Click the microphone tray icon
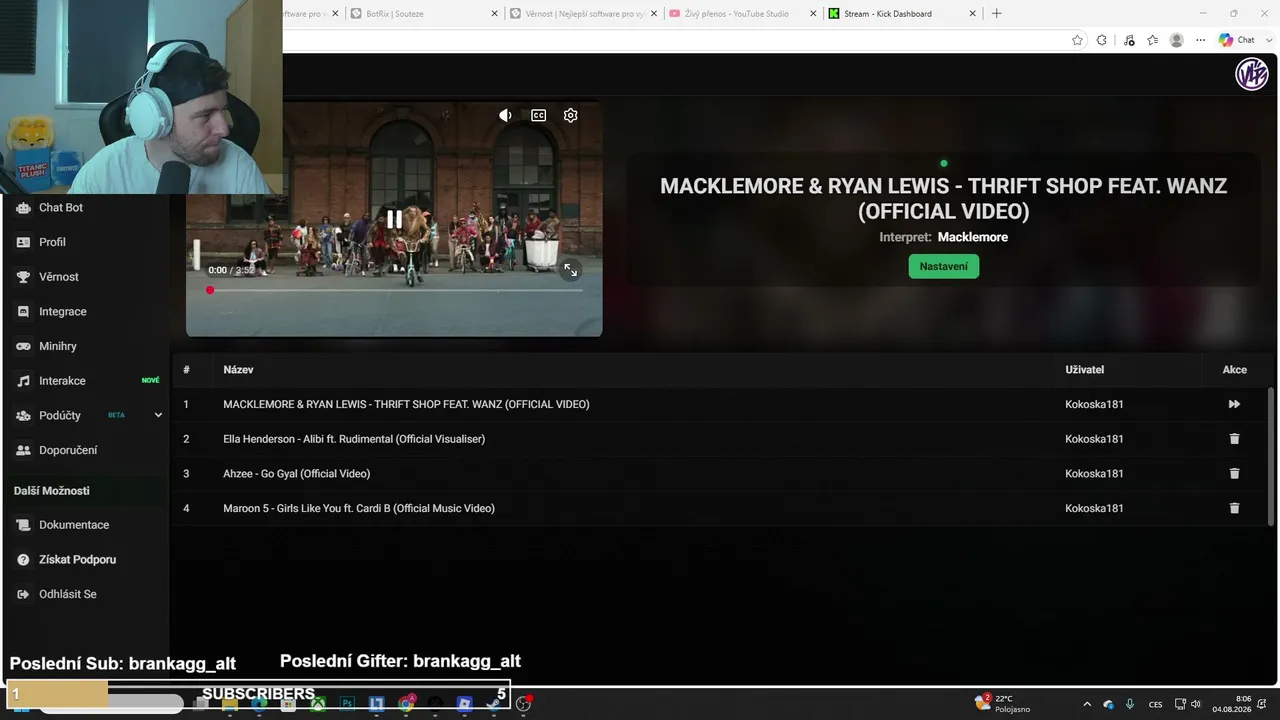Viewport: 1280px width, 720px height. coord(1130,704)
